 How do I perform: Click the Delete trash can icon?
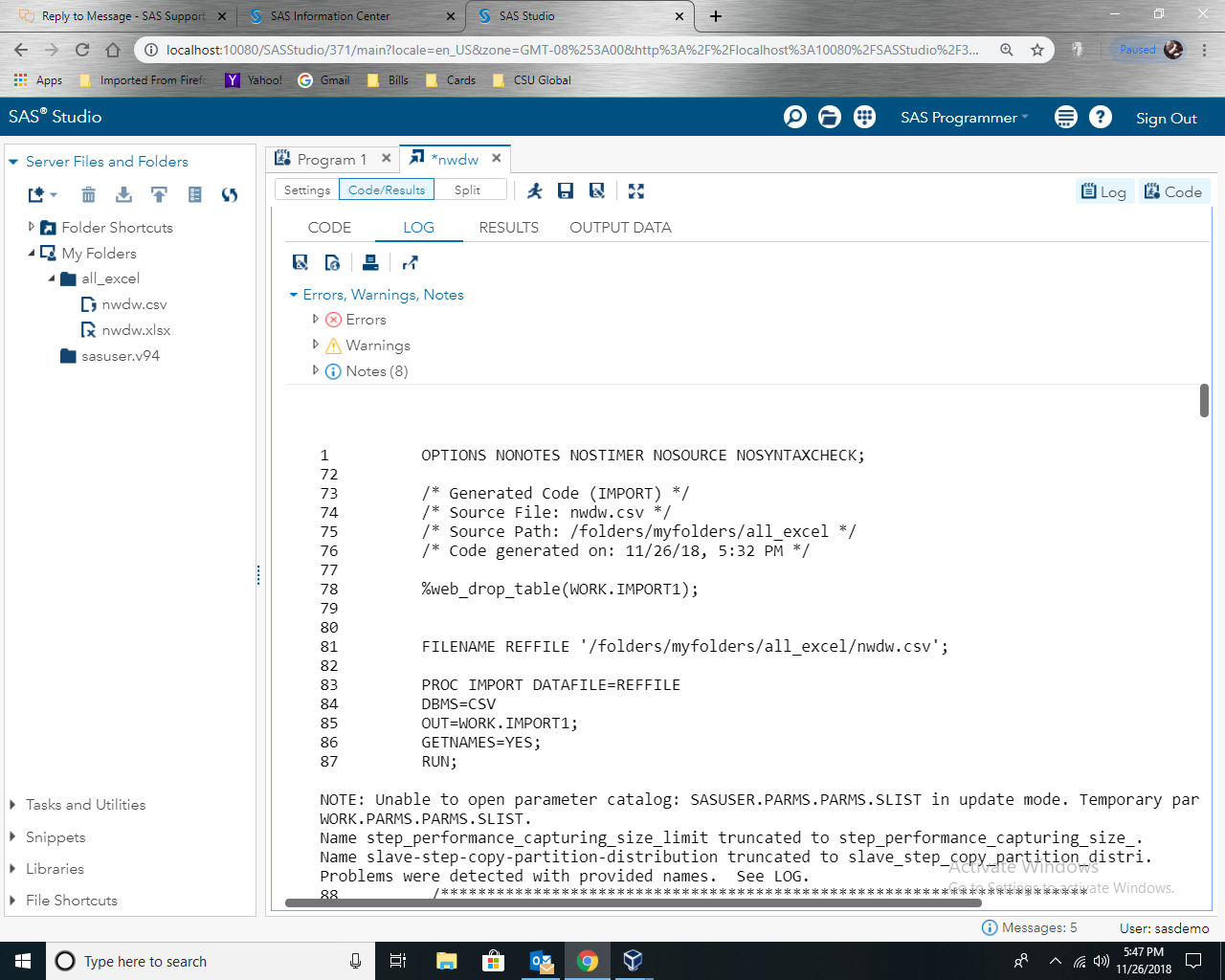tap(88, 195)
